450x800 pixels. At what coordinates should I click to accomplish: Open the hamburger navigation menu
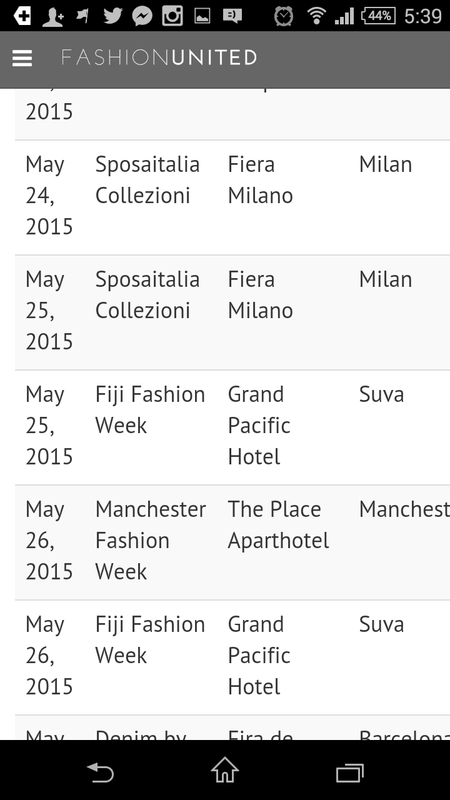point(22,58)
